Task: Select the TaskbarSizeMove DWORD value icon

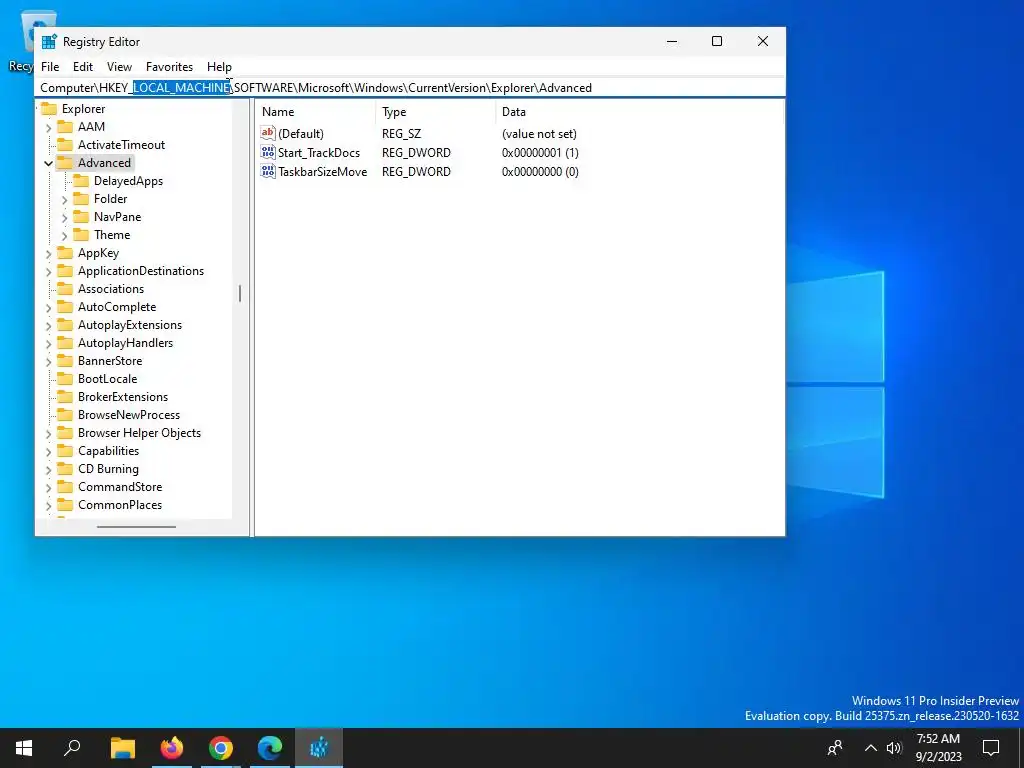Action: point(268,172)
